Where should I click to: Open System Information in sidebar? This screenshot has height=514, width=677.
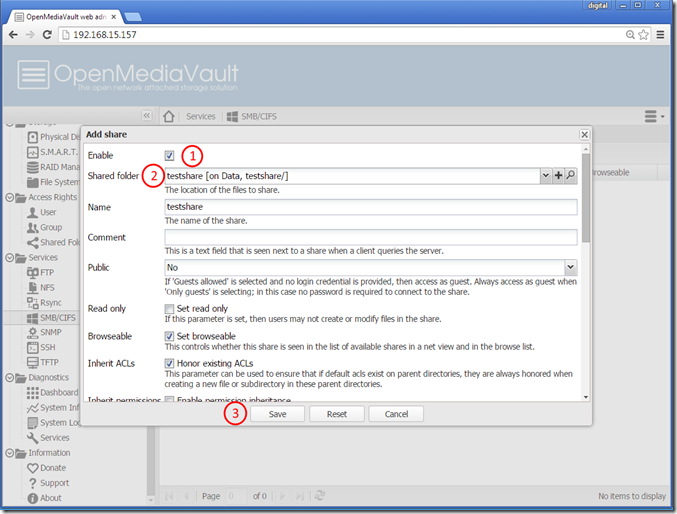coord(54,408)
